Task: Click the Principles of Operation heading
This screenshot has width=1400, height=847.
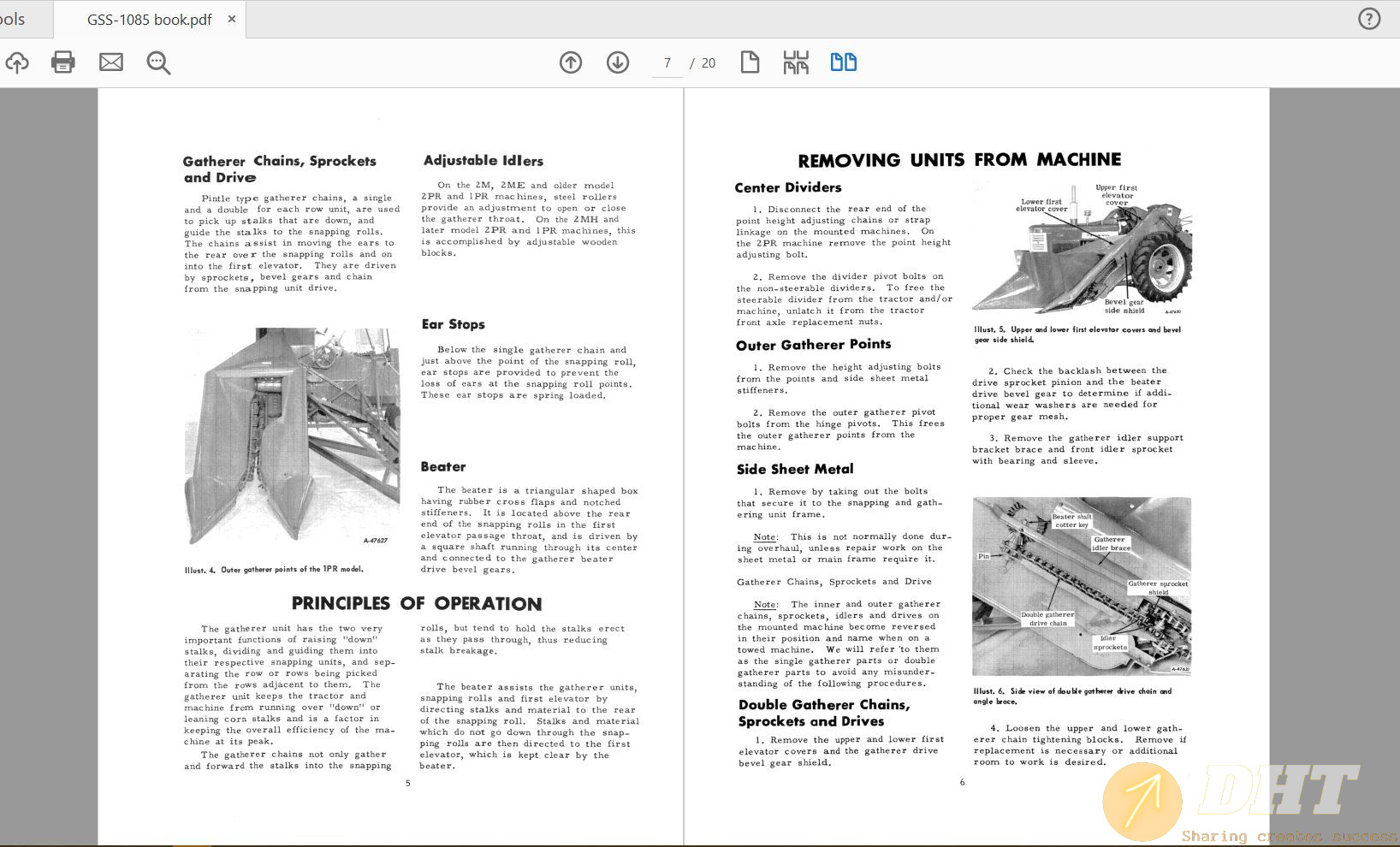Action: [x=417, y=604]
